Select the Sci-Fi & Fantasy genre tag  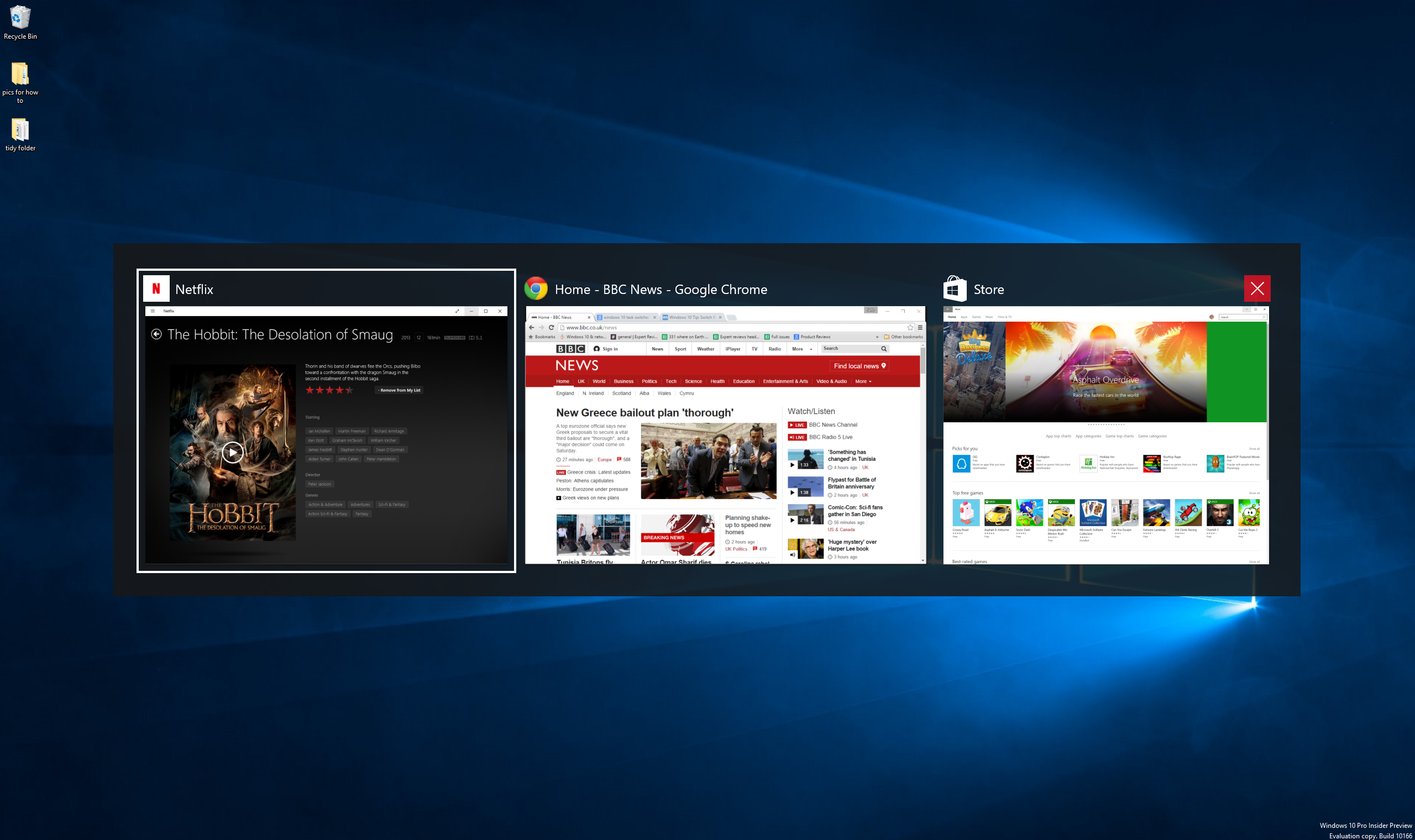tap(392, 505)
